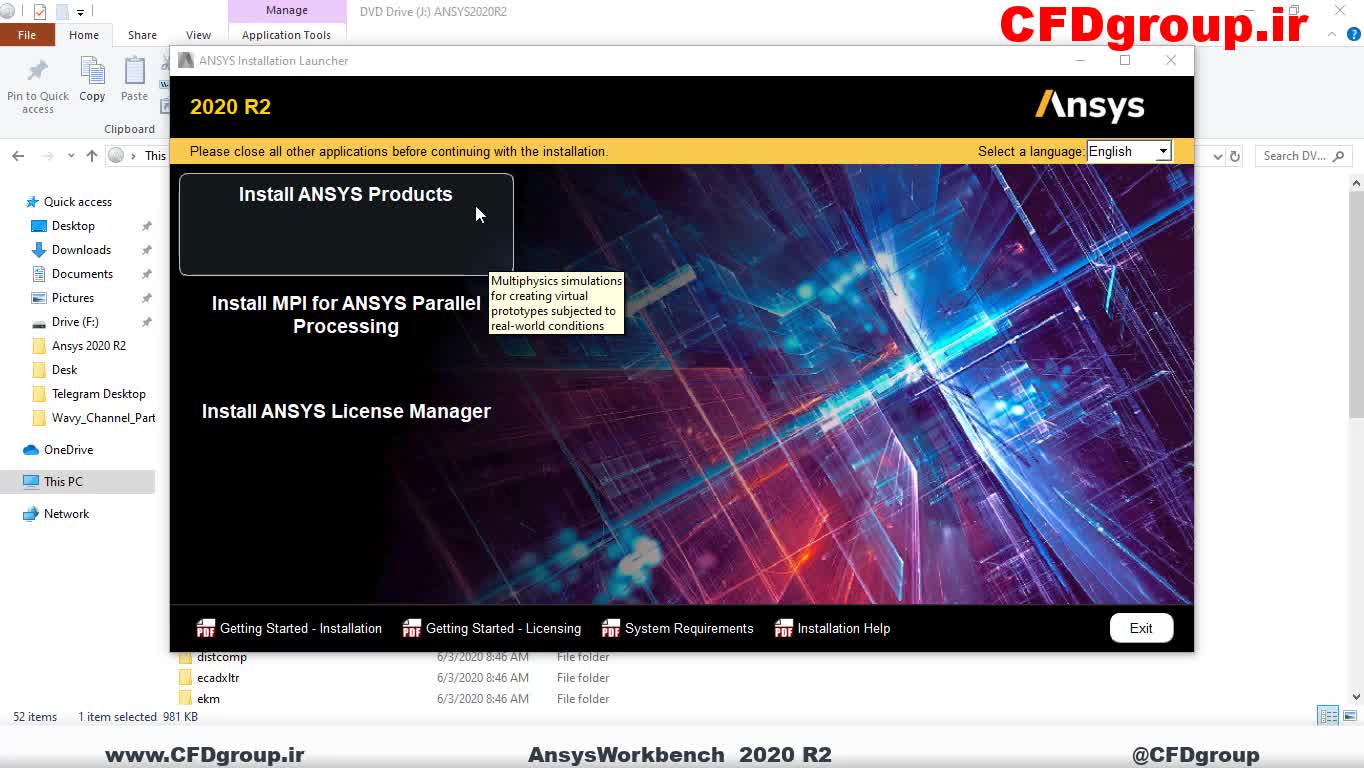Image resolution: width=1364 pixels, height=768 pixels.
Task: Expand the recent locations chevron
Action: [x=71, y=156]
